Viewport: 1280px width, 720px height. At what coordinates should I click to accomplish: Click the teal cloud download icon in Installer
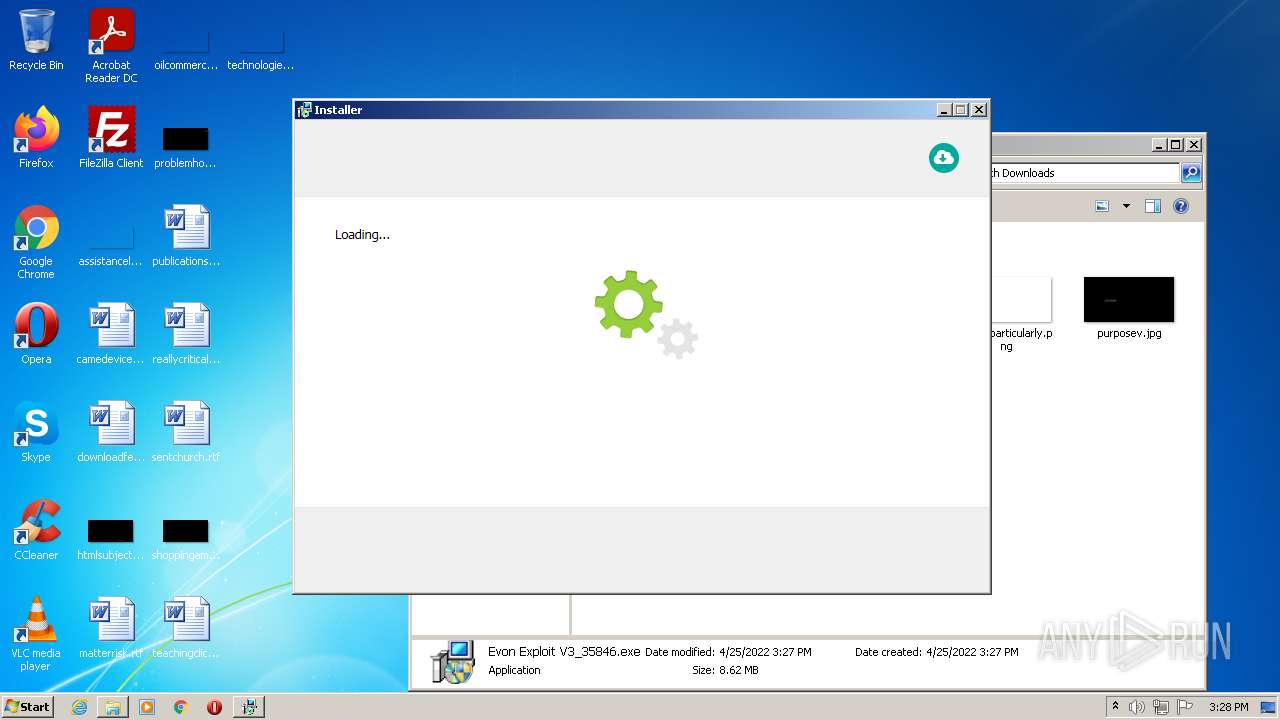click(x=943, y=158)
